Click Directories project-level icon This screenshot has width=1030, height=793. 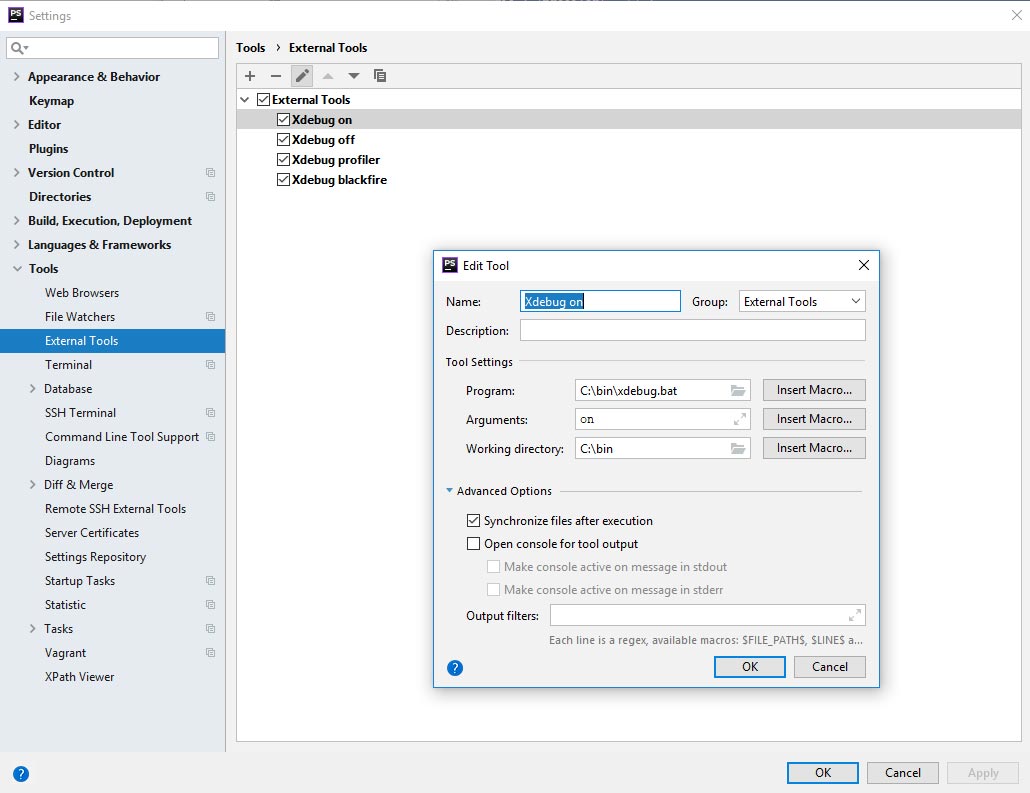(x=210, y=196)
